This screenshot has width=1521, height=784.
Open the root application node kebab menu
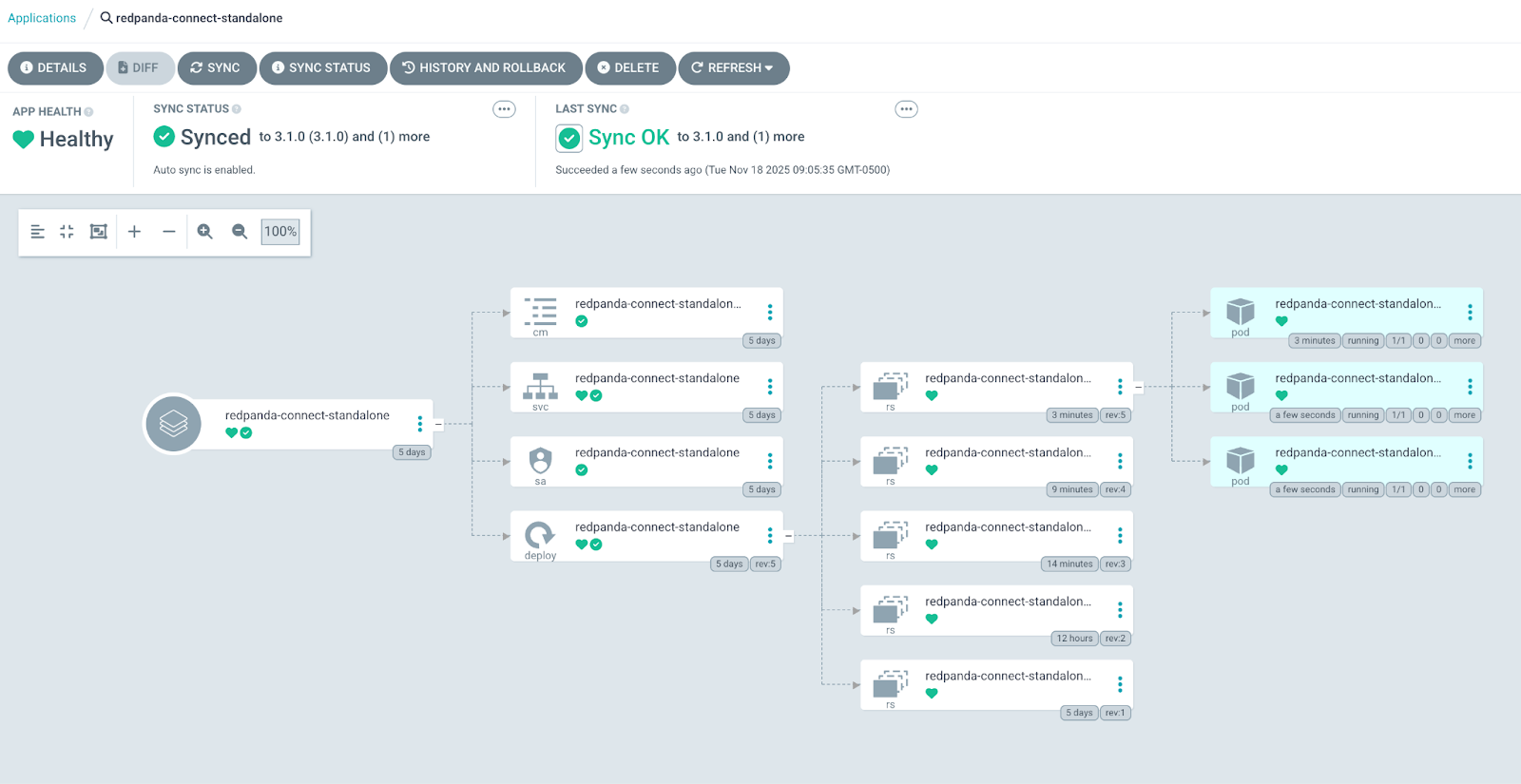point(420,424)
